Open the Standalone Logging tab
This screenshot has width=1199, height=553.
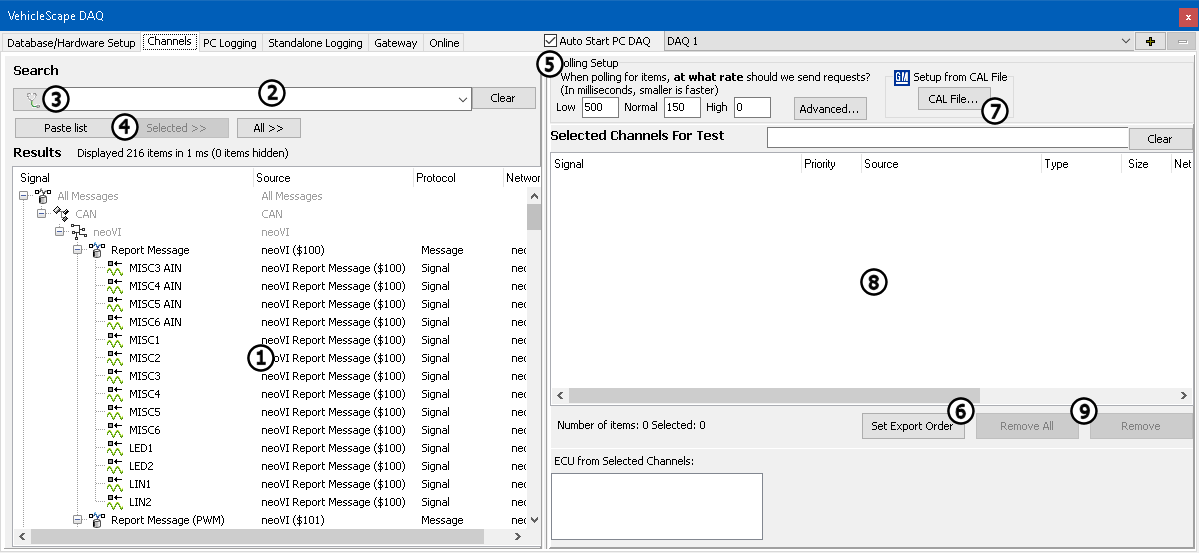click(315, 43)
